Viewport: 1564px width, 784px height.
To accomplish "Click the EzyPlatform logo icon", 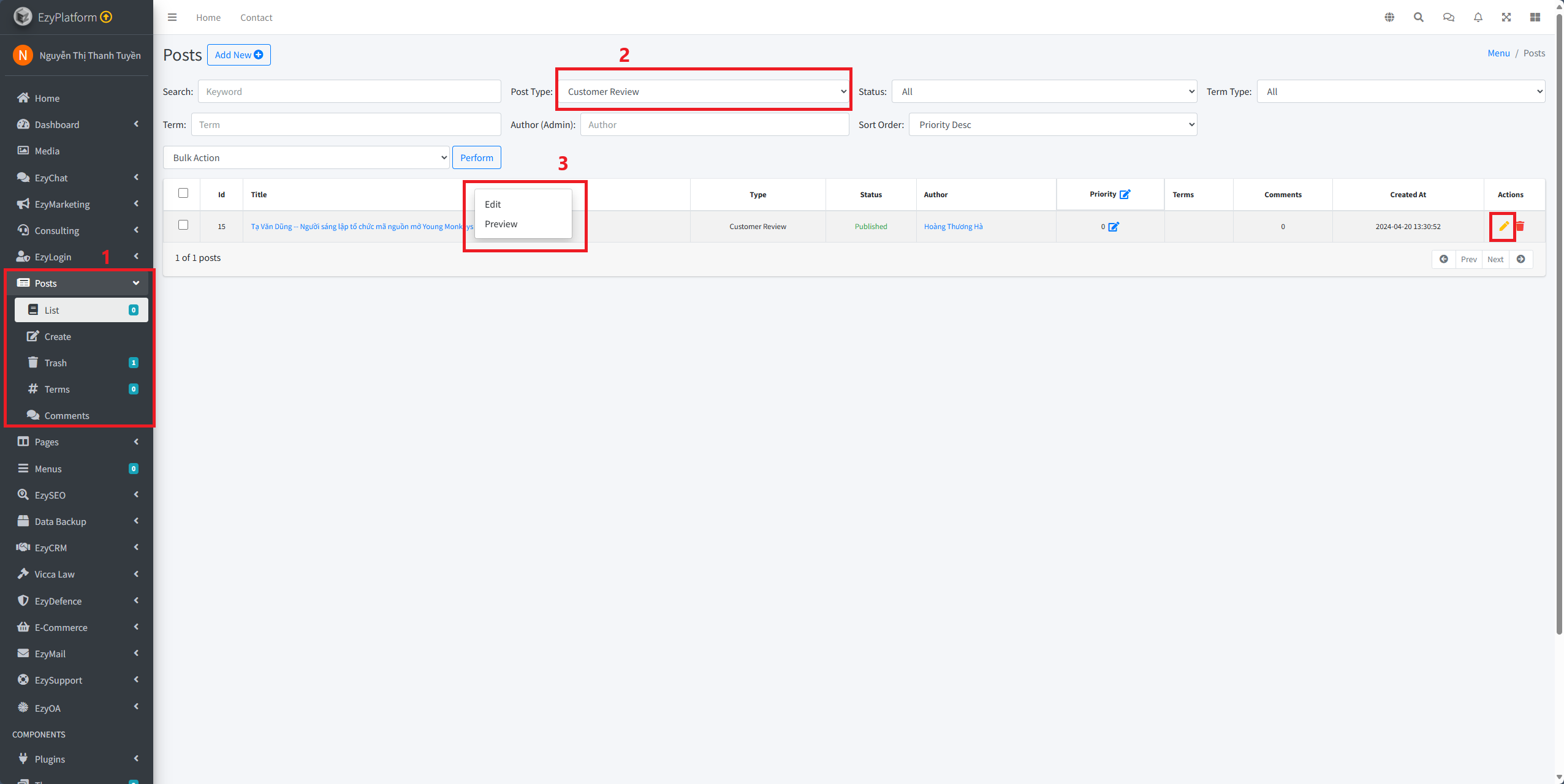I will click(23, 17).
